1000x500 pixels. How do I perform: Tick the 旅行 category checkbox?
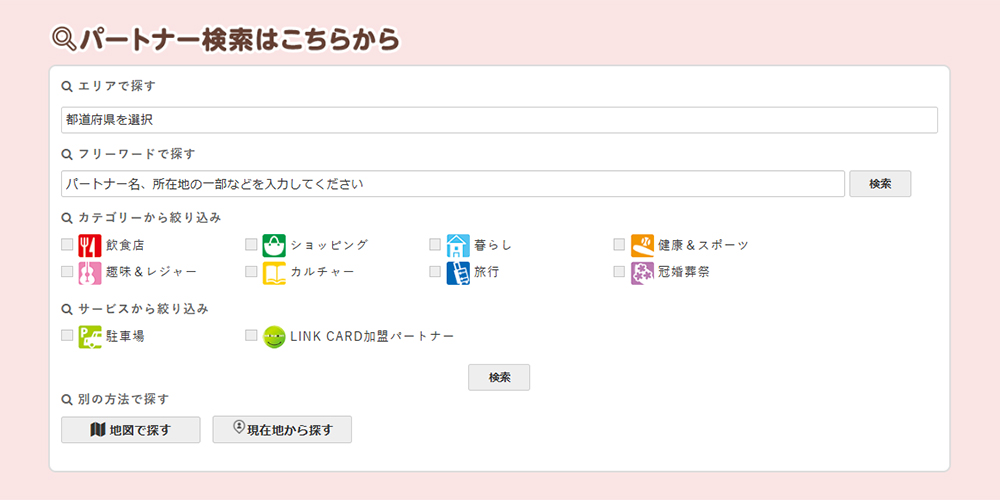pos(435,272)
